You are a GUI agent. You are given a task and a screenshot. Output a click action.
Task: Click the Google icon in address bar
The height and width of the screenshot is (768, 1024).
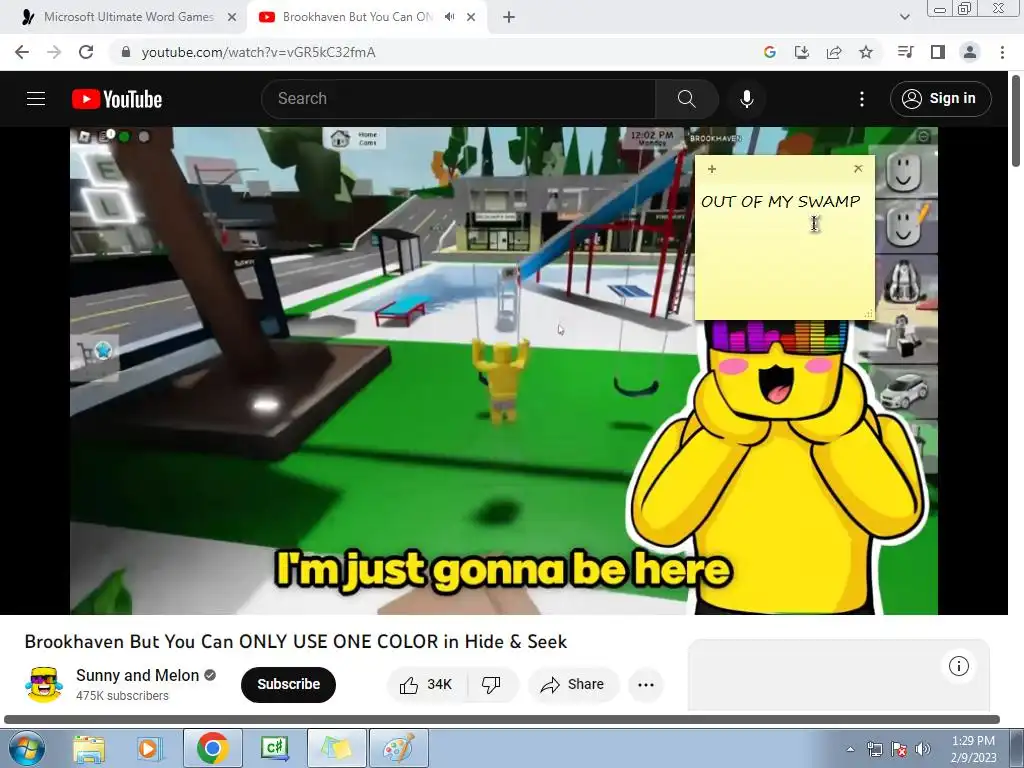[x=769, y=52]
